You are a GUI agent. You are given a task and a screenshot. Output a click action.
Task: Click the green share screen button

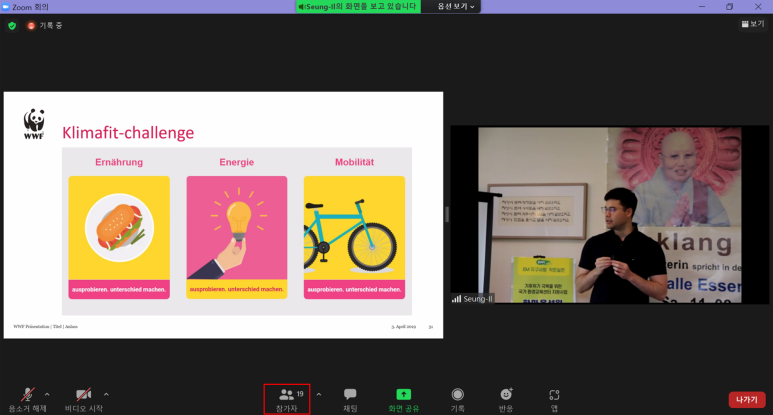(403, 400)
